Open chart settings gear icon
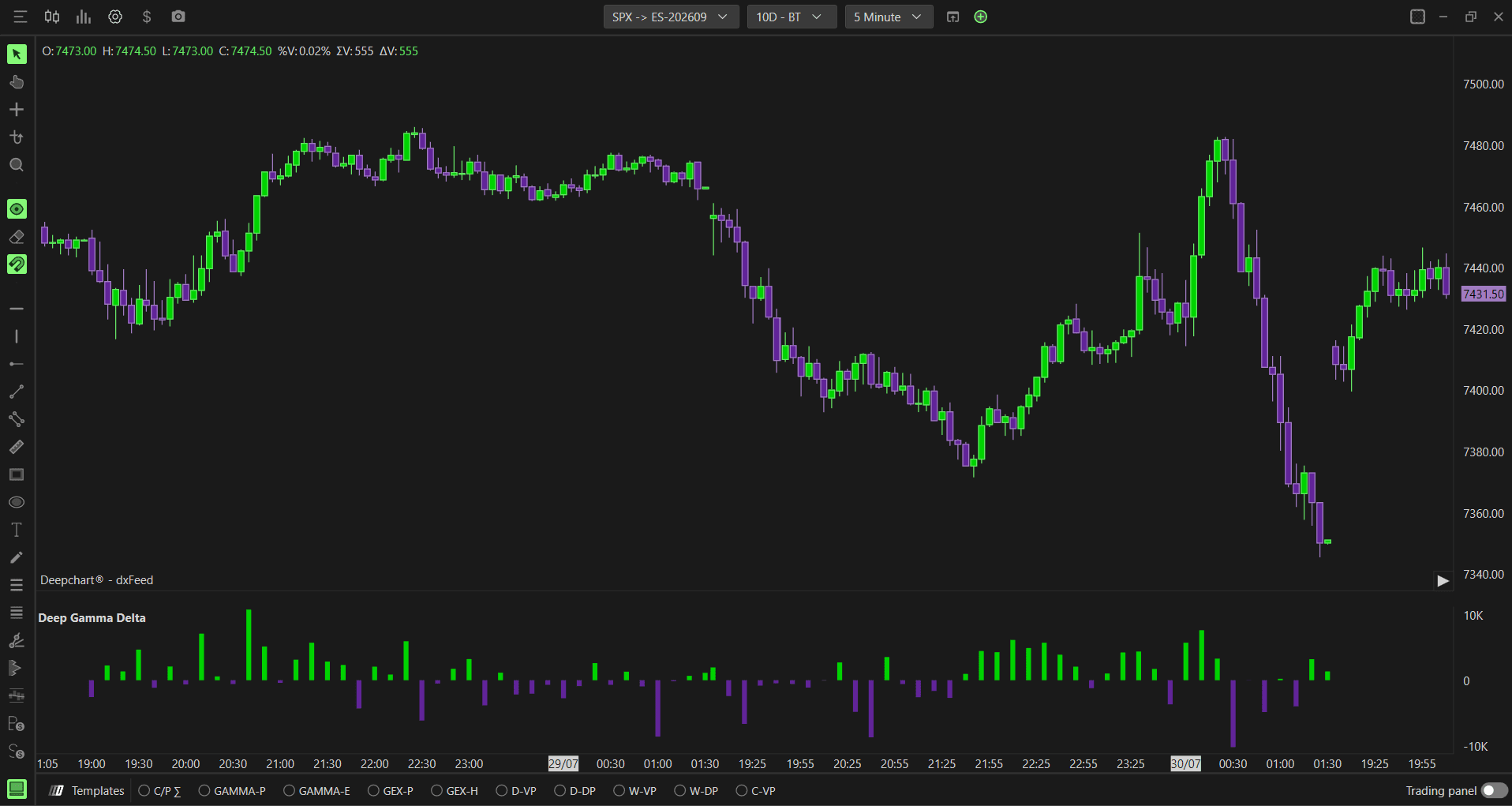Screen dimensions: 1512x806 115,17
